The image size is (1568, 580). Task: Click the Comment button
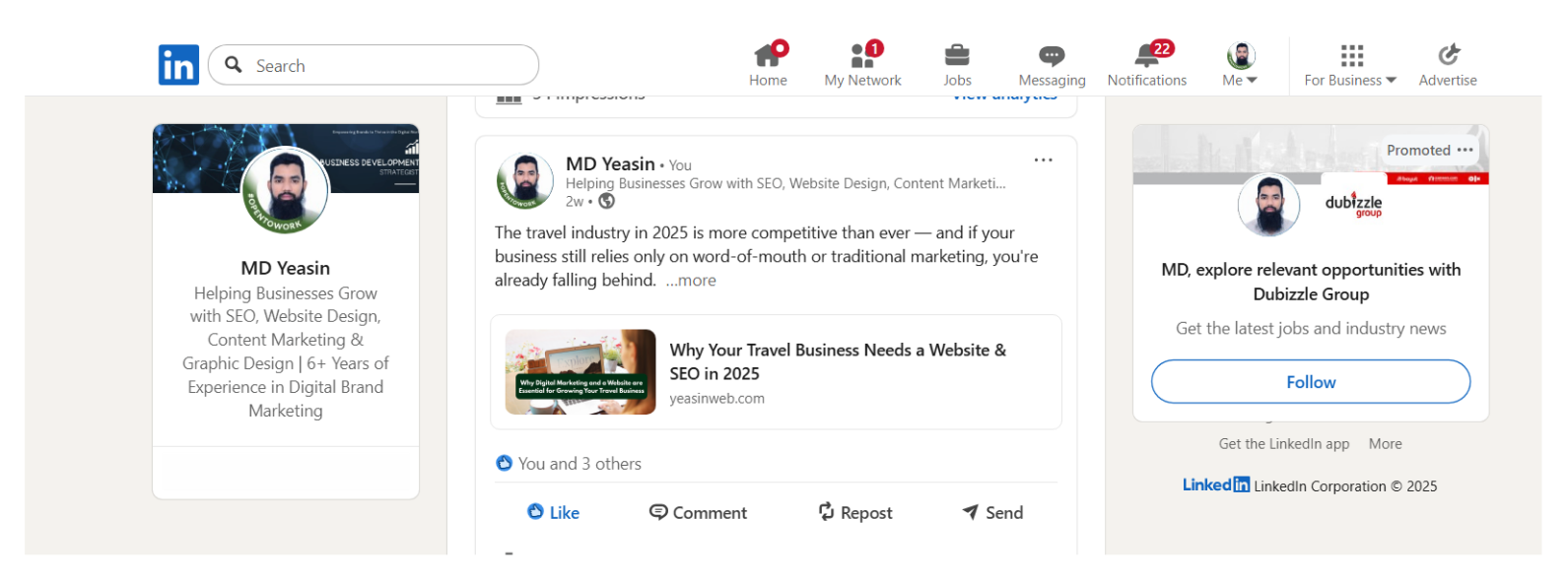coord(698,512)
